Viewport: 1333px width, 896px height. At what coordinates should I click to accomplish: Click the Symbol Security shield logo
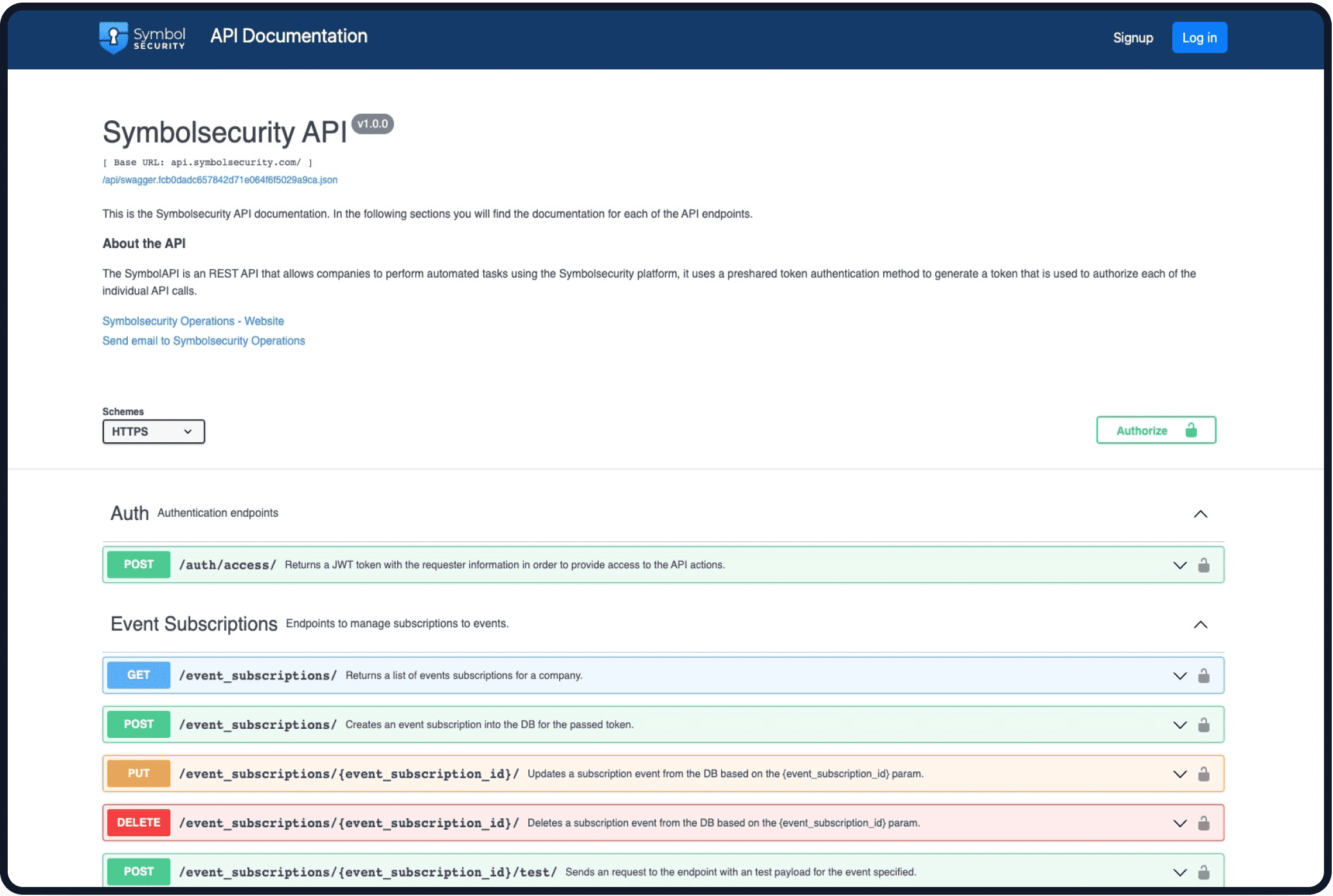[114, 37]
